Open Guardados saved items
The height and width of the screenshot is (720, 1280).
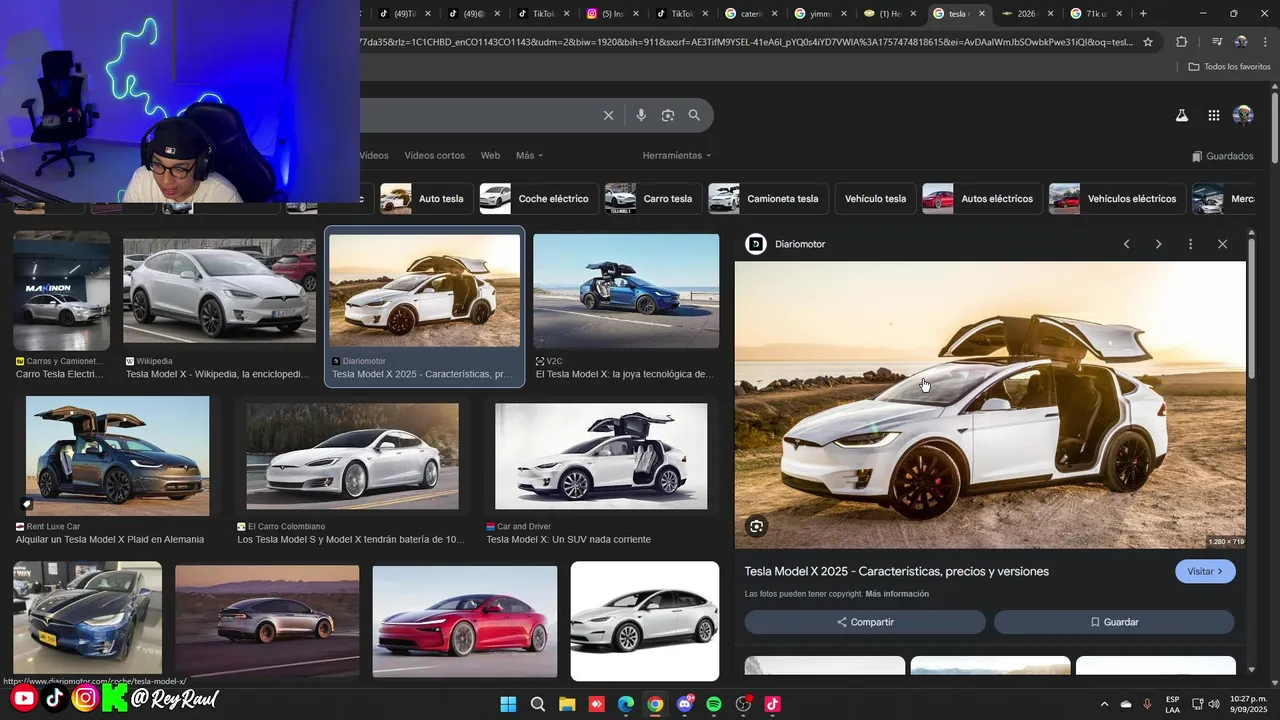pos(1222,156)
